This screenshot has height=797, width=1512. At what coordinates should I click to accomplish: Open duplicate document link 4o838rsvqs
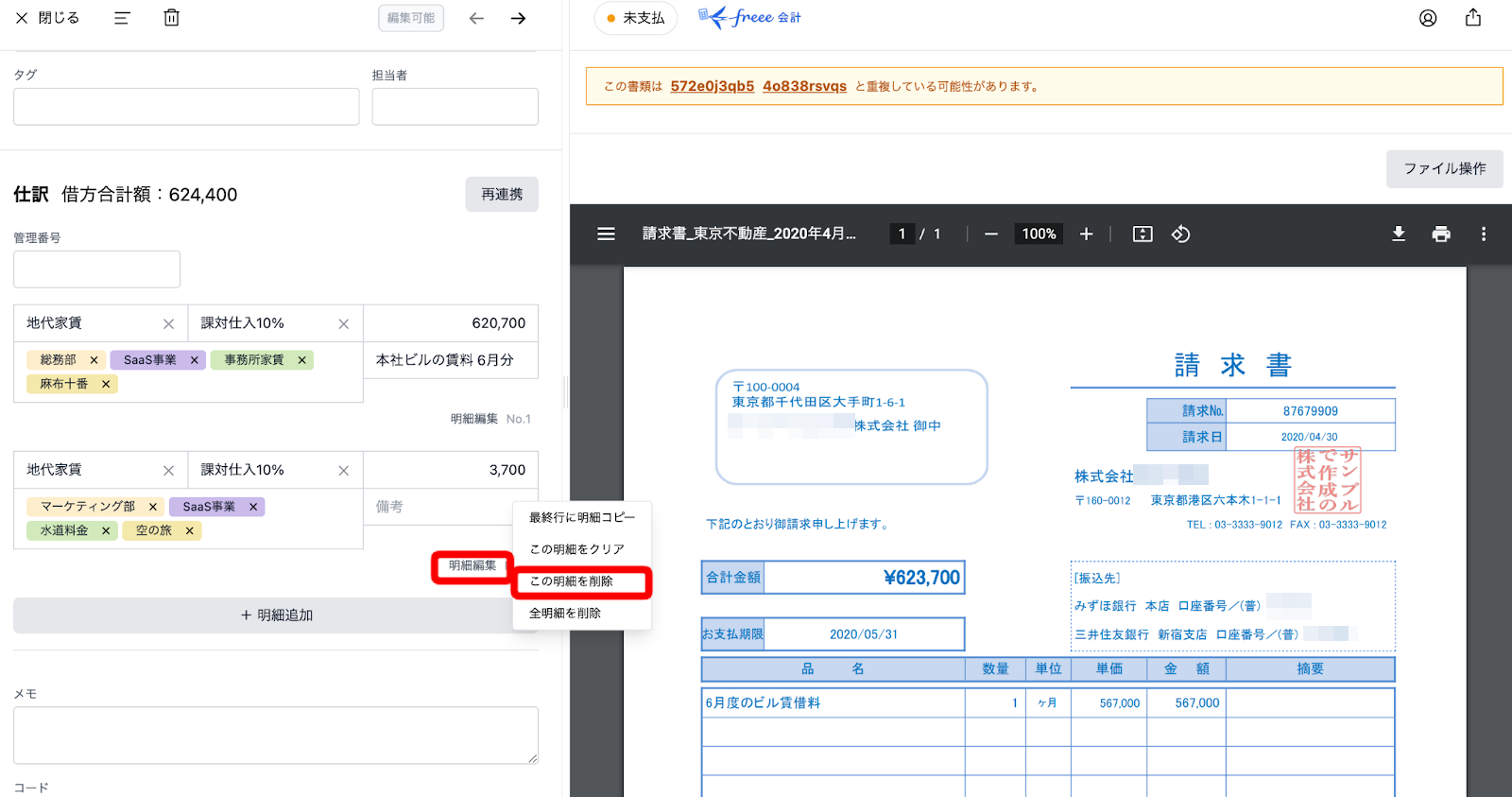coord(804,86)
